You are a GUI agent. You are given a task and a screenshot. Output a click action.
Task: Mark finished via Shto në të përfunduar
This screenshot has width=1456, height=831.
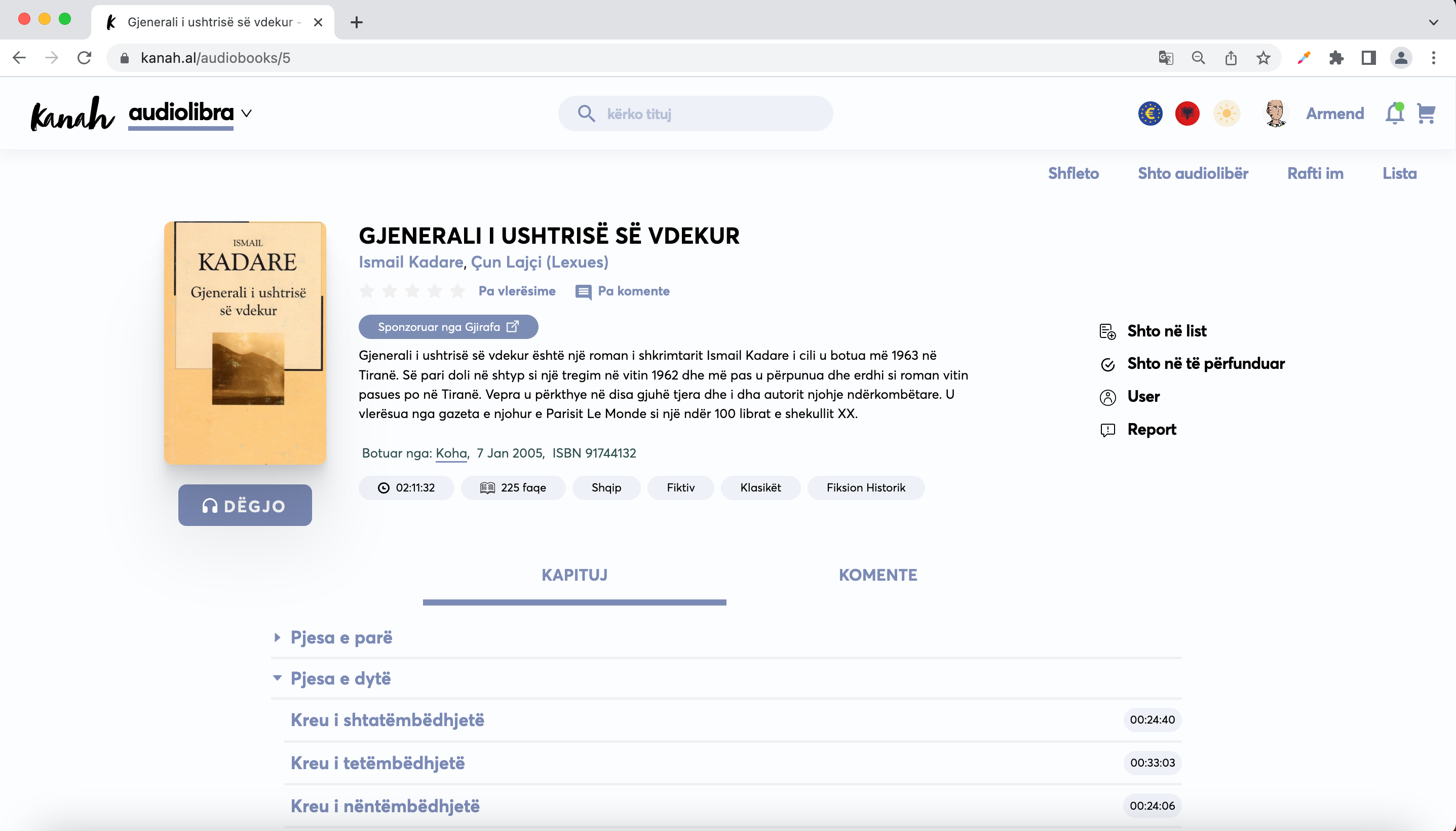(1206, 364)
